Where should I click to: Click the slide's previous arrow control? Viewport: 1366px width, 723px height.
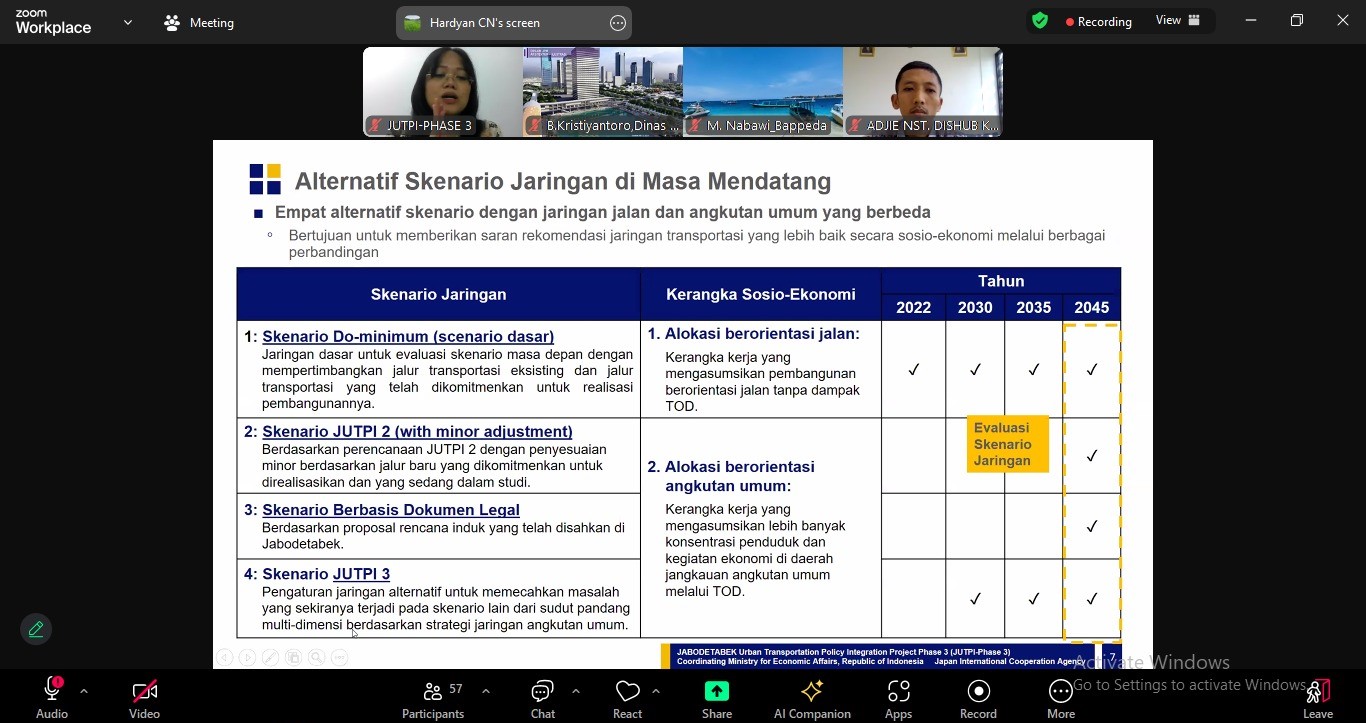click(x=224, y=657)
